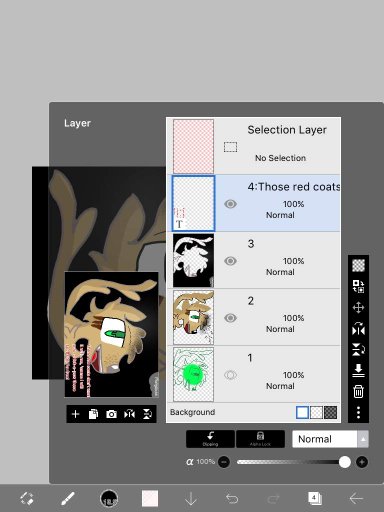
Task: Expand blend mode list arrow
Action: (363, 439)
